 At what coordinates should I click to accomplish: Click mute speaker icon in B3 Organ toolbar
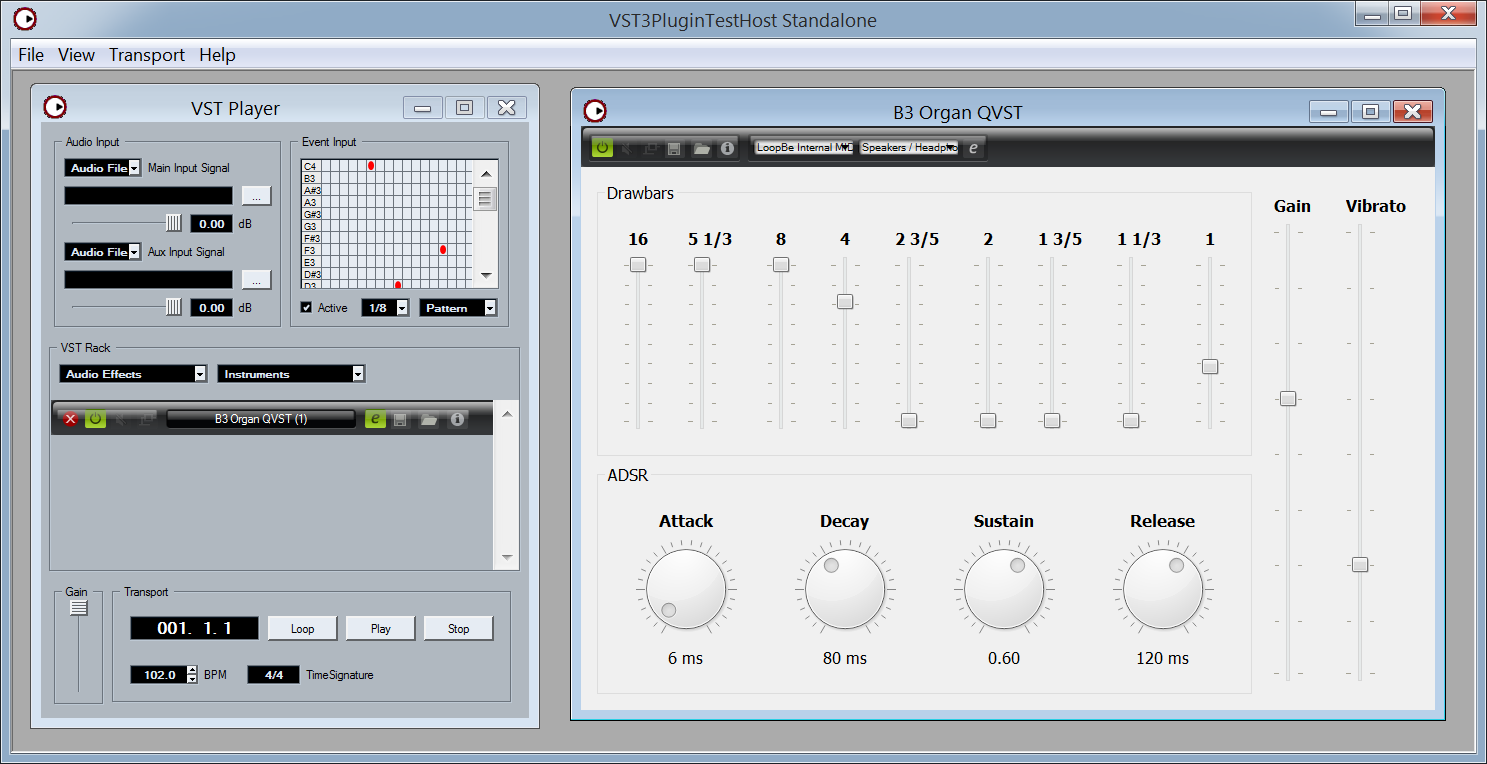(x=627, y=148)
